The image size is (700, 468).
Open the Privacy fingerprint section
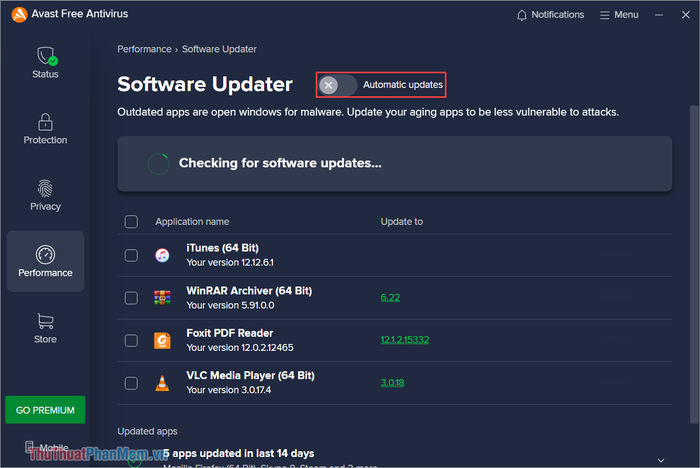pos(45,195)
